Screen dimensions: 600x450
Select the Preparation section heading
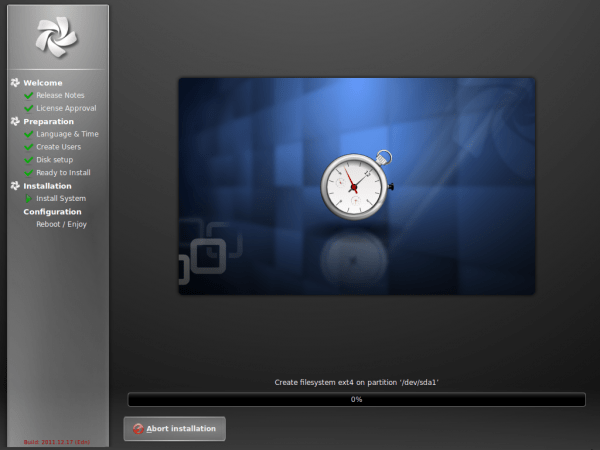(x=49, y=121)
